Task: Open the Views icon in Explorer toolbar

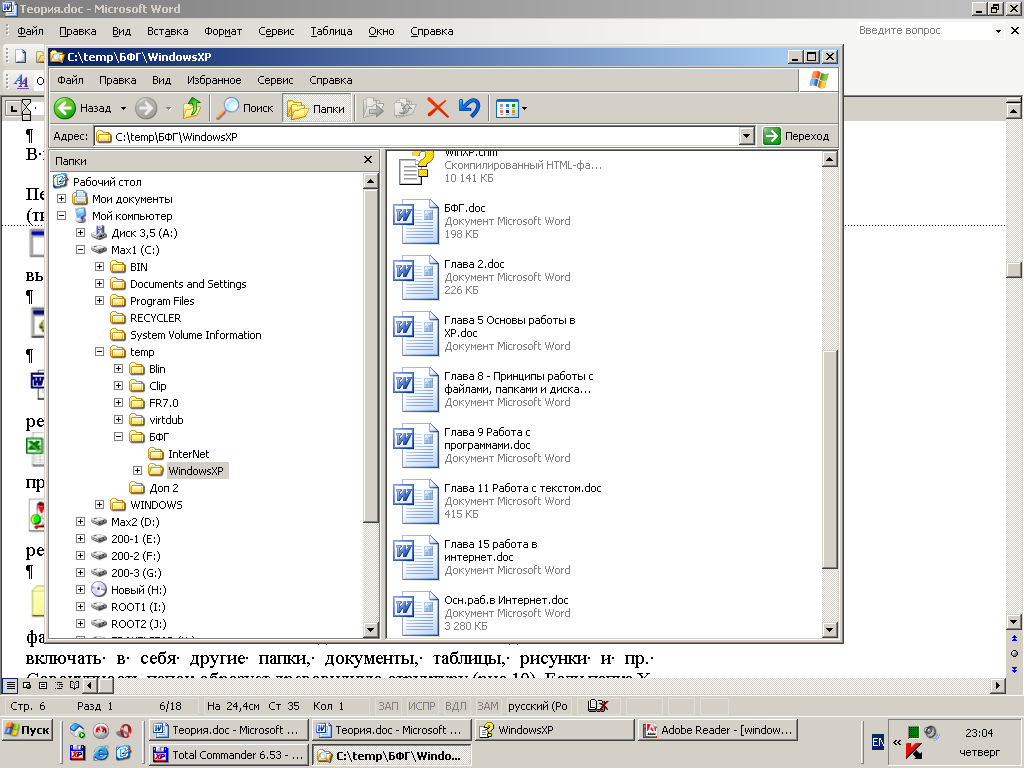Action: click(507, 108)
